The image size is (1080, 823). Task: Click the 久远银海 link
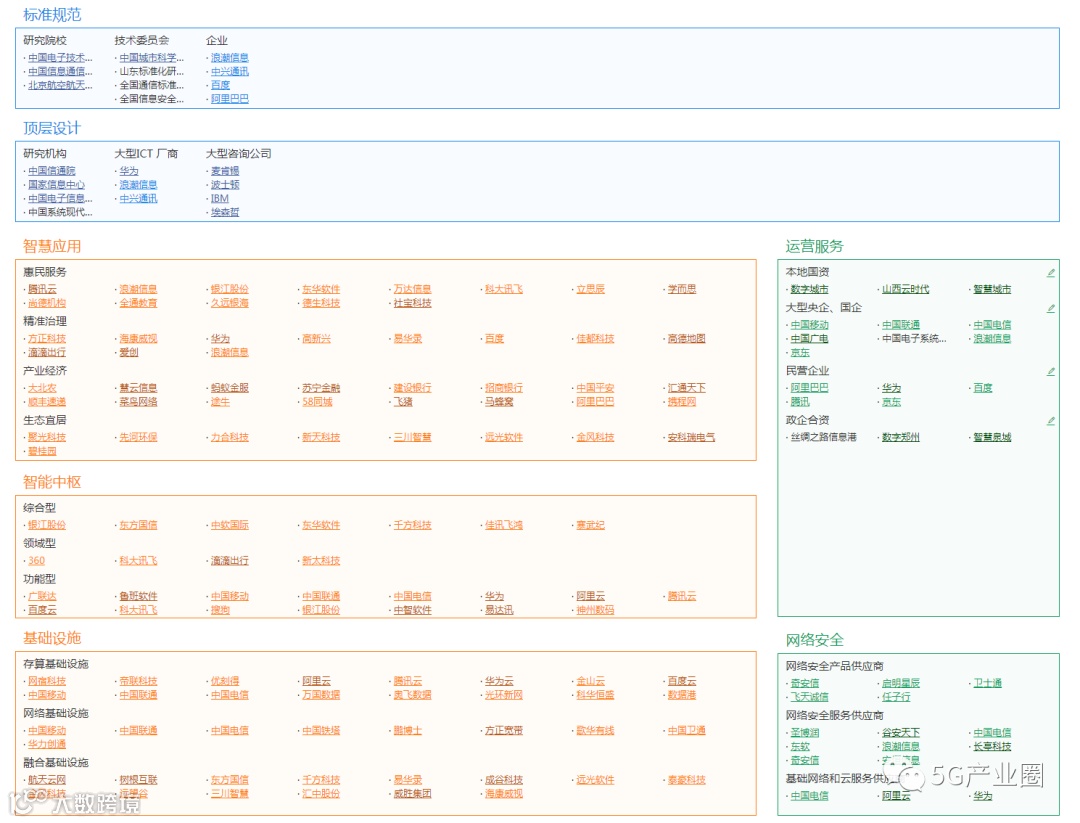[229, 303]
